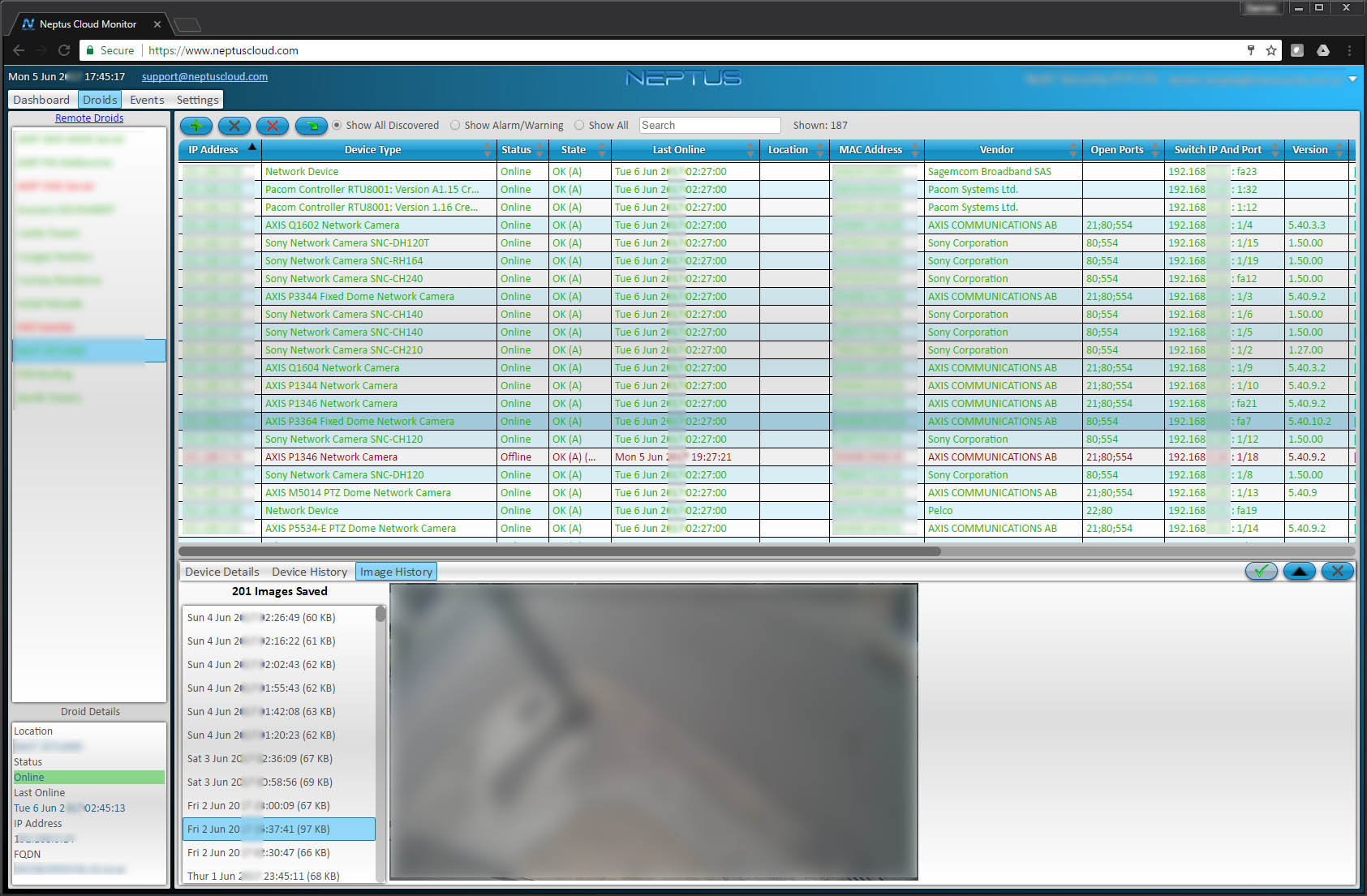Bookmark this page with the star icon
The image size is (1367, 896).
[1270, 50]
